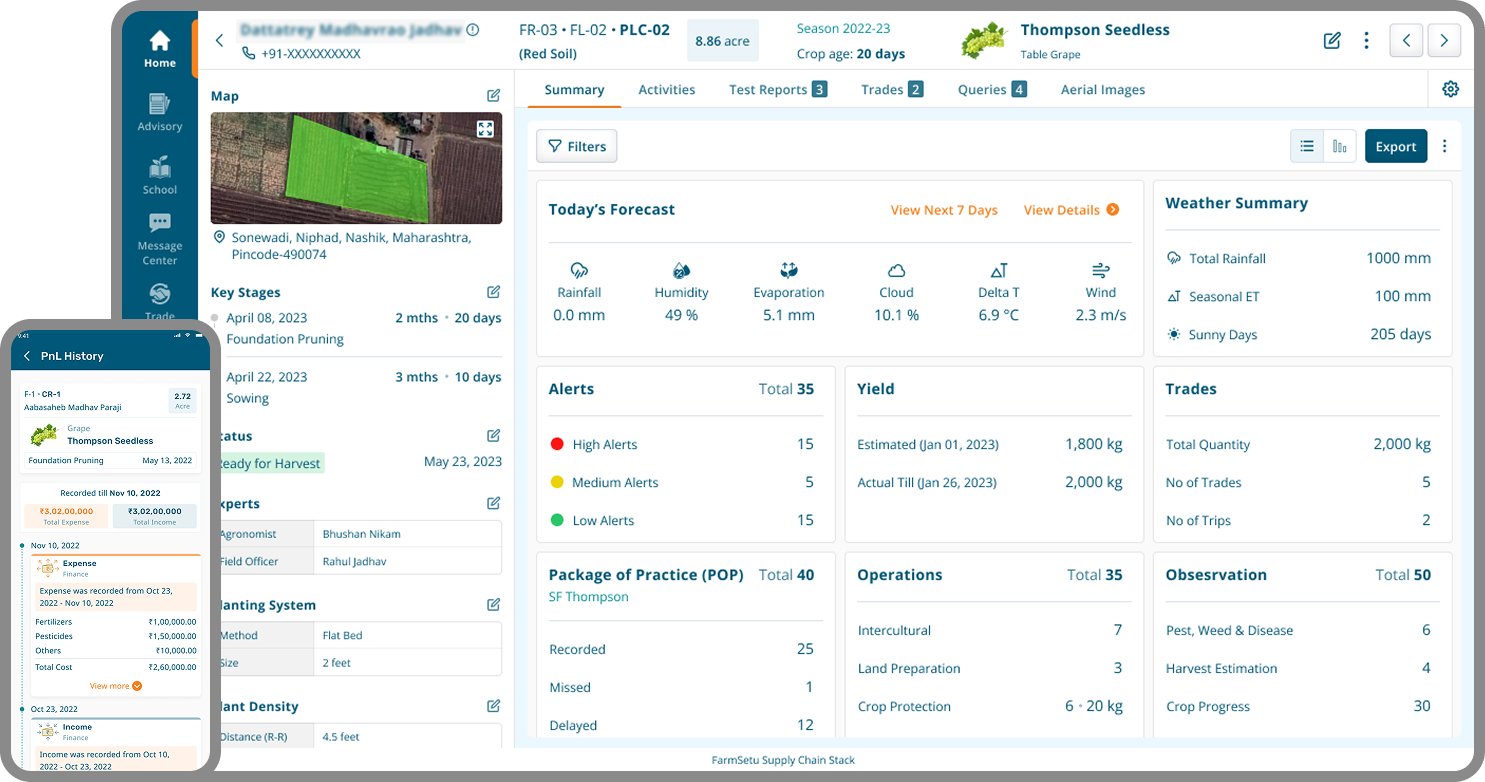The image size is (1485, 782).
Task: Open the Test Reports tab
Action: (777, 89)
